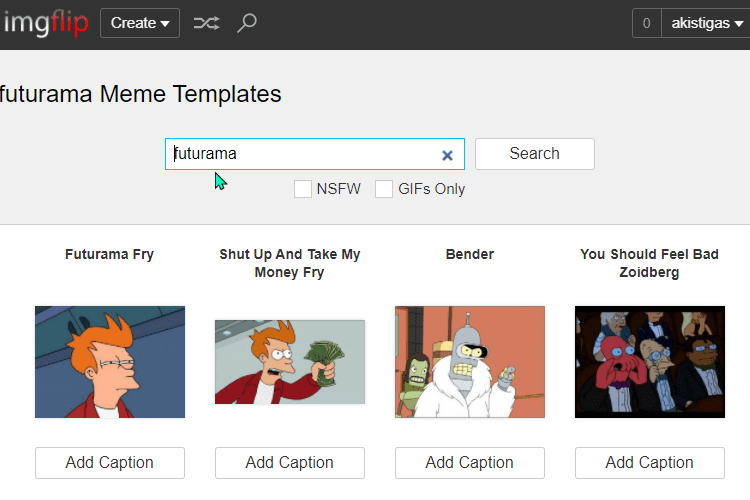
Task: Add Caption to Shut Up And Take My Money
Action: 290,463
